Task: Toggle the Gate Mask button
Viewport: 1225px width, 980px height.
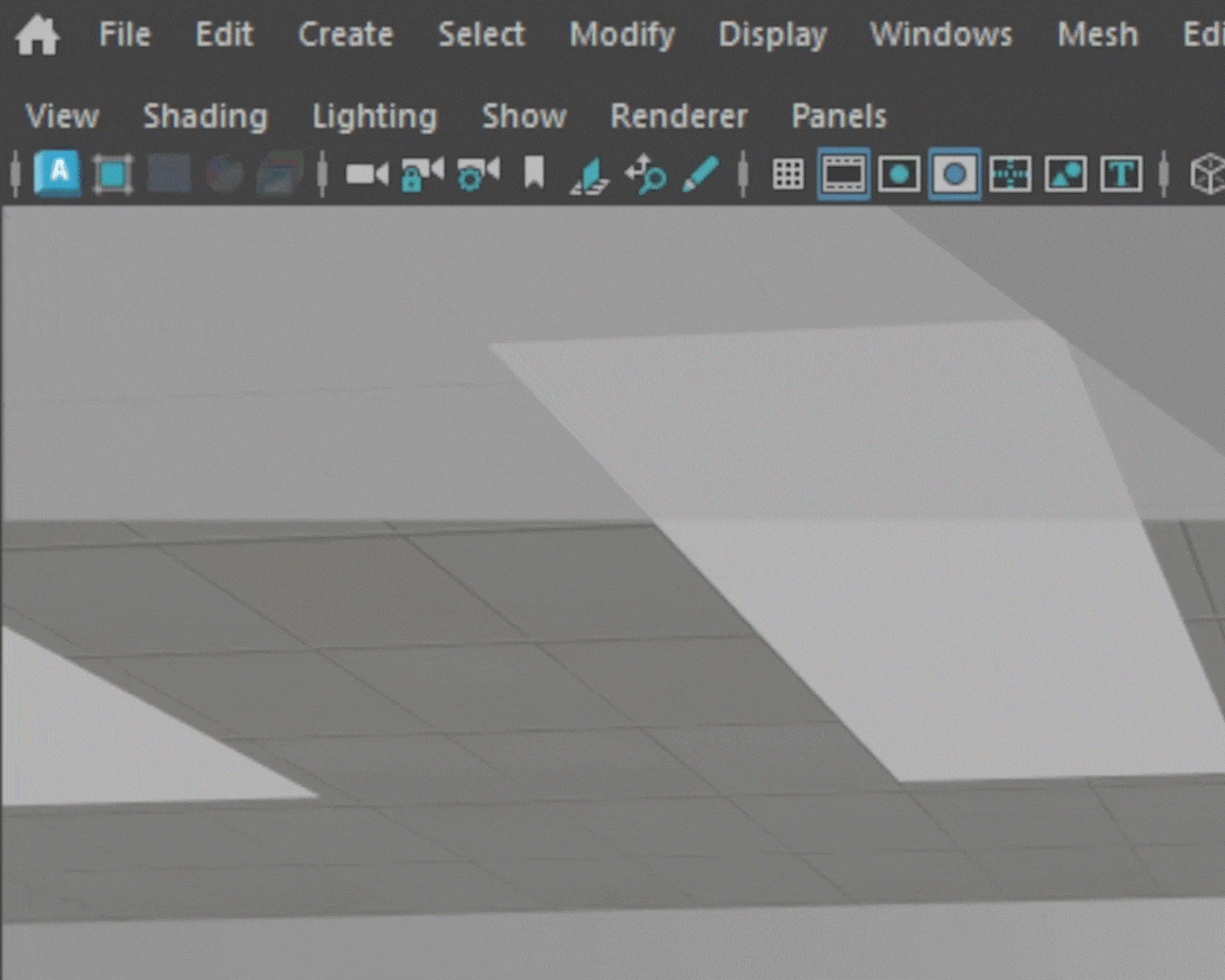Action: (x=955, y=173)
